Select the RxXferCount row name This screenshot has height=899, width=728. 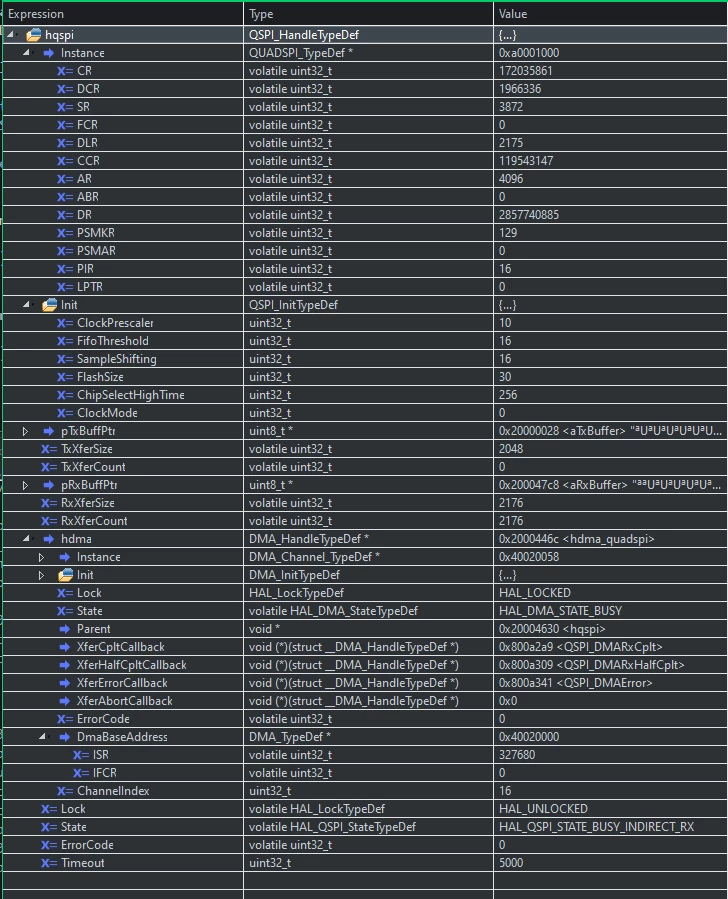coord(94,521)
